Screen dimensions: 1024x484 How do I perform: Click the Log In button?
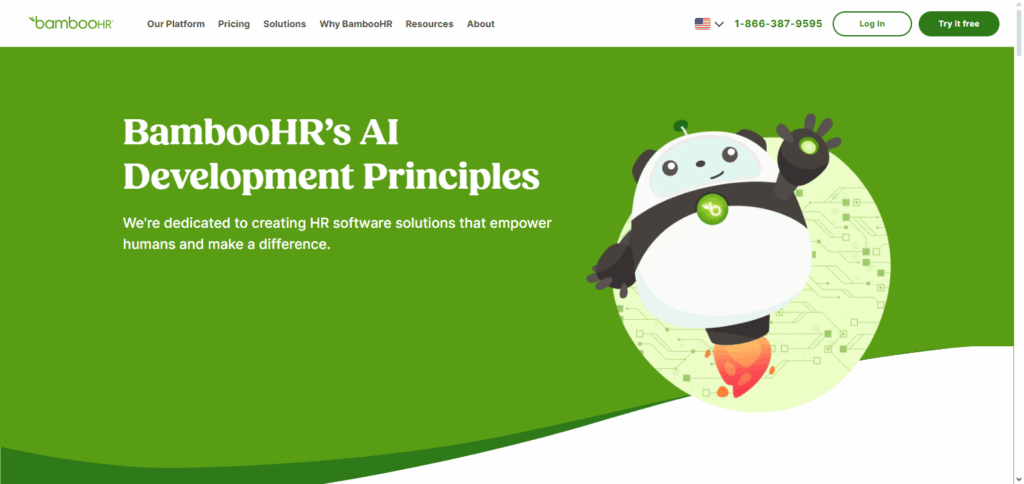click(x=872, y=24)
